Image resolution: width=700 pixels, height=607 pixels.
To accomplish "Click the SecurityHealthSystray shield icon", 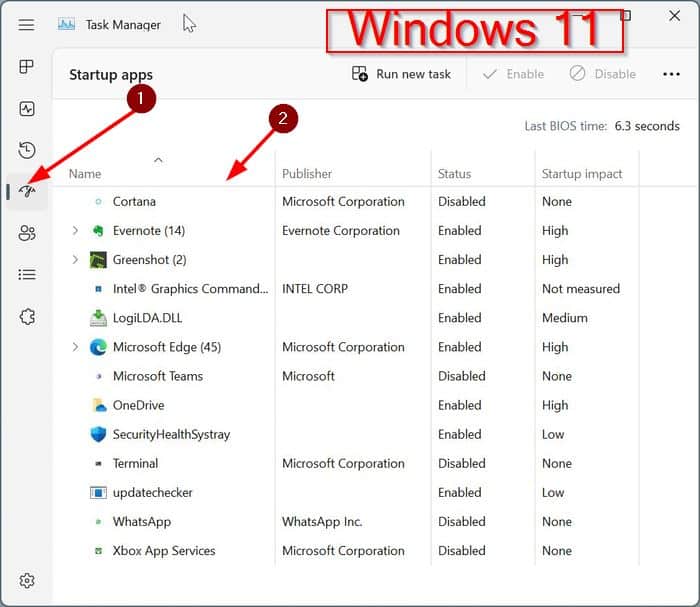I will coord(98,434).
